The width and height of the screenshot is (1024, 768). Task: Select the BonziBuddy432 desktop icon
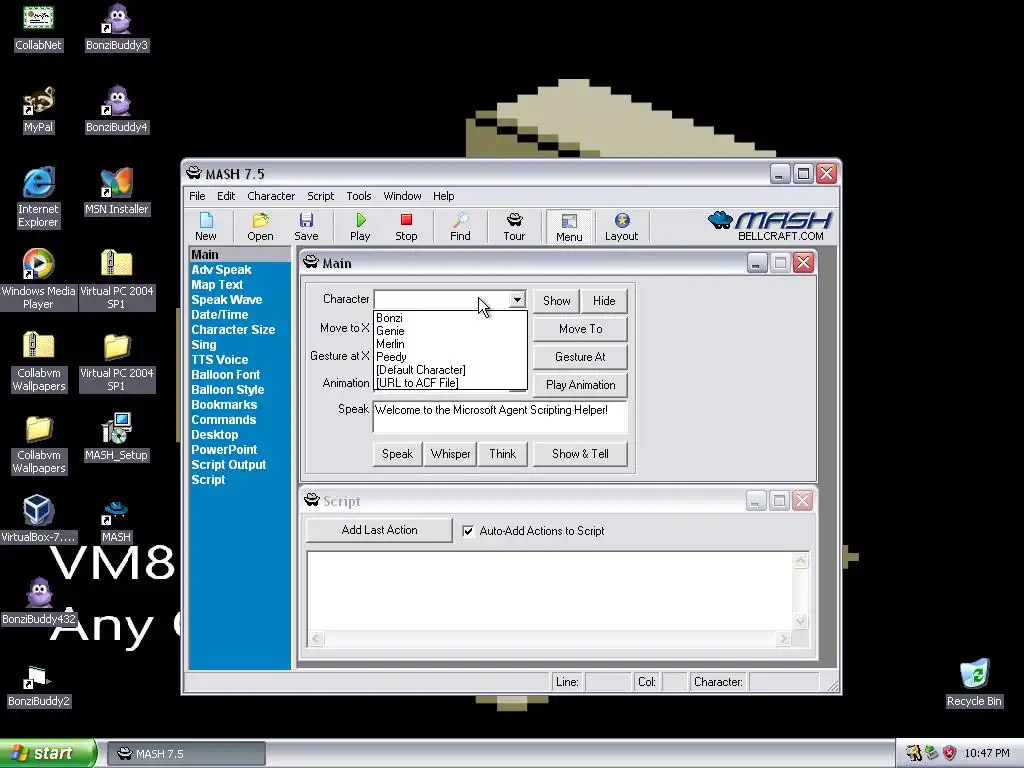coord(39,601)
